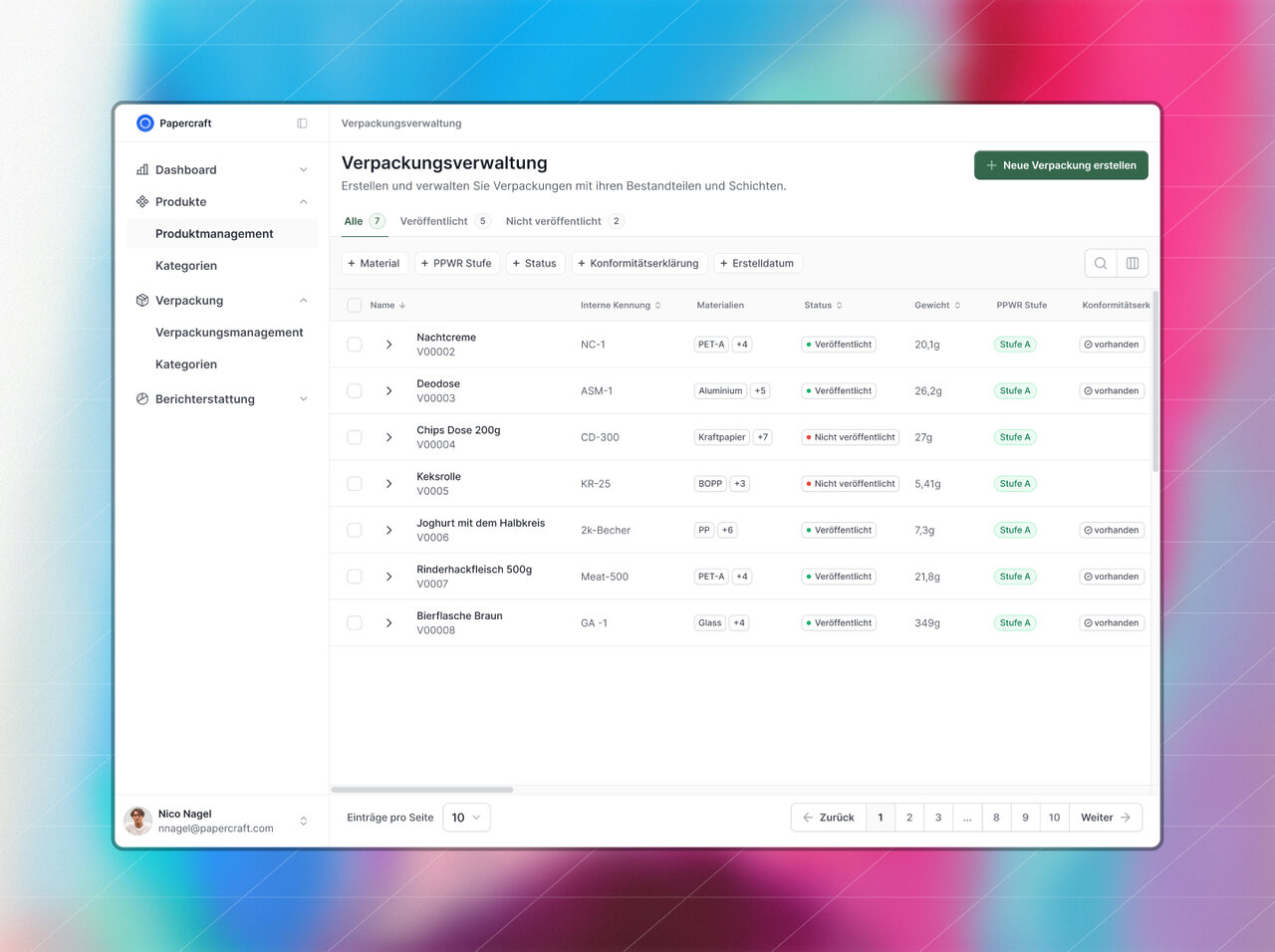Click Neue Verpackung erstellen button
Screen dimensions: 1275x952
pyautogui.click(x=1060, y=165)
